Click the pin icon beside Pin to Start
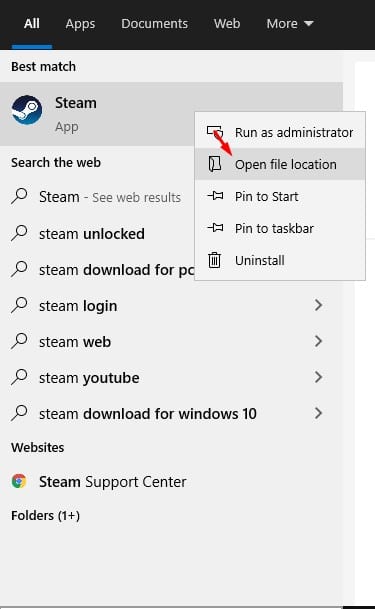The image size is (375, 609). point(215,196)
